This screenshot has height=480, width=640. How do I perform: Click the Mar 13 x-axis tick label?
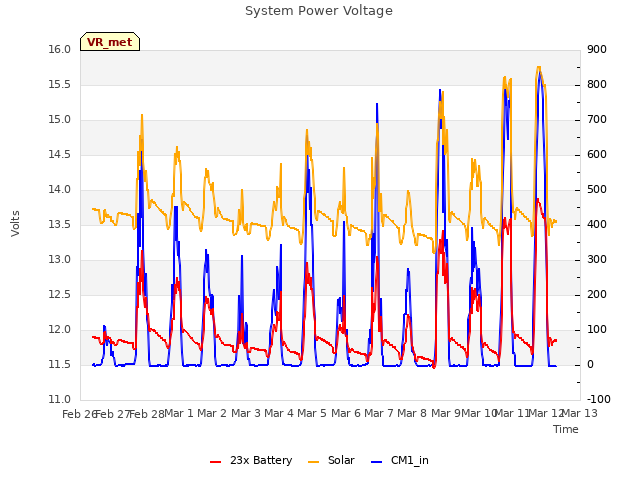(580, 413)
